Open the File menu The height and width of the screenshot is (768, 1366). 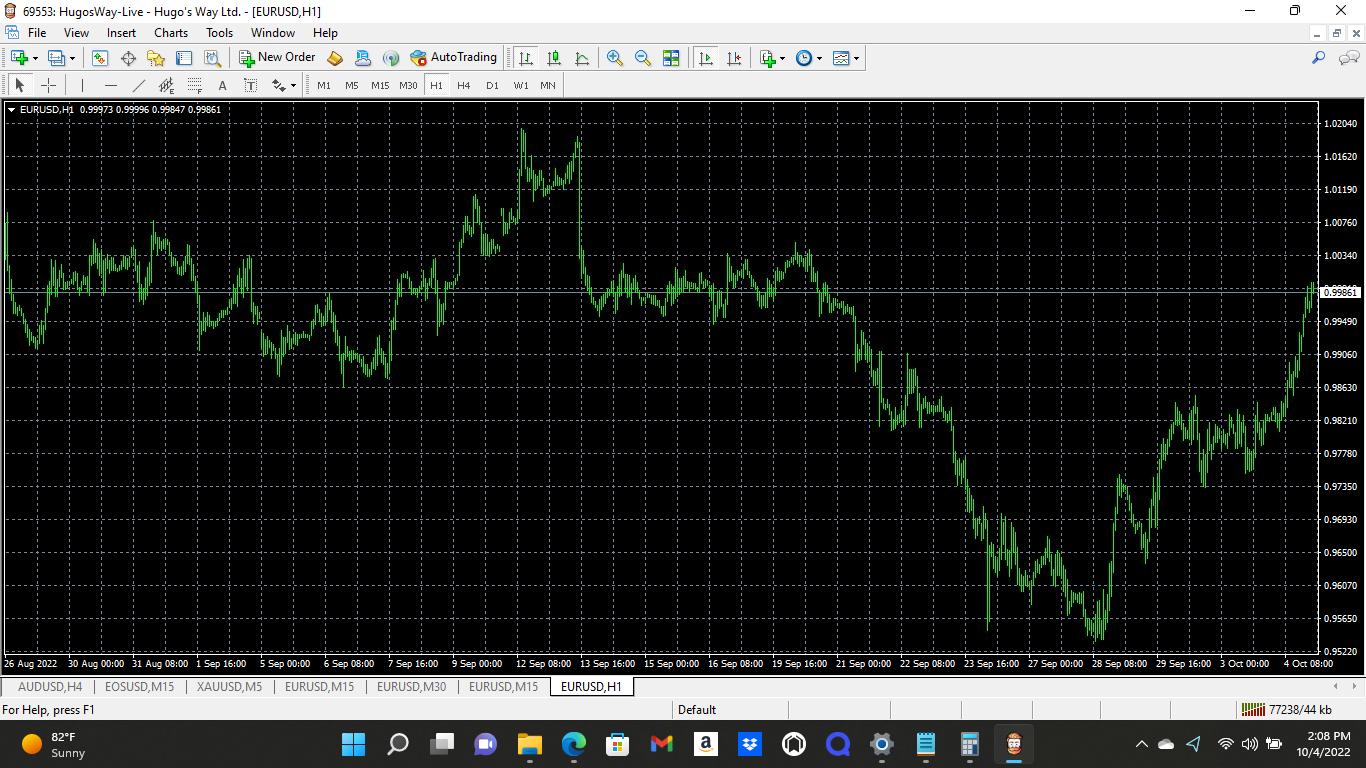pos(37,32)
